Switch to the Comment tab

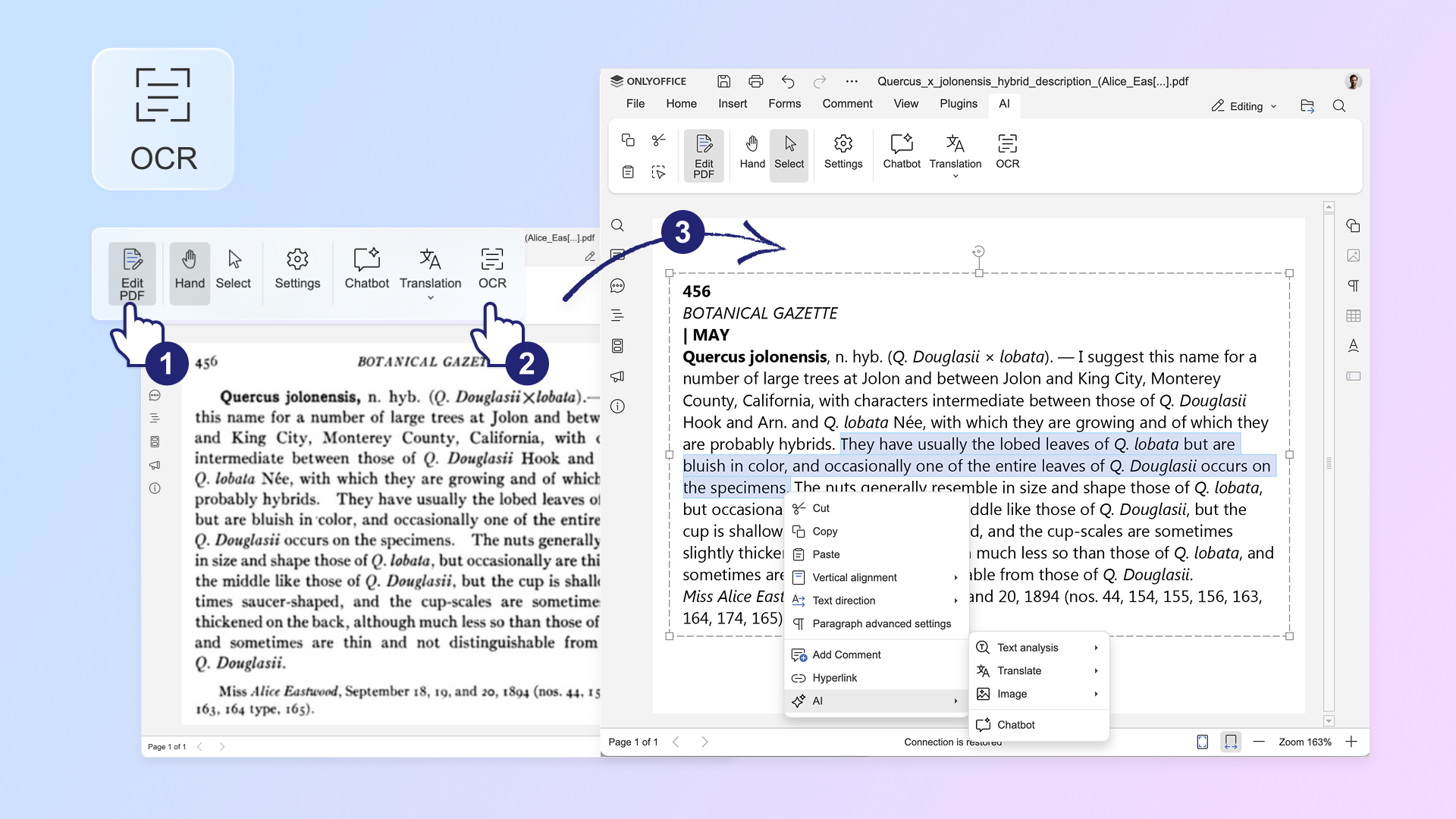(x=847, y=104)
